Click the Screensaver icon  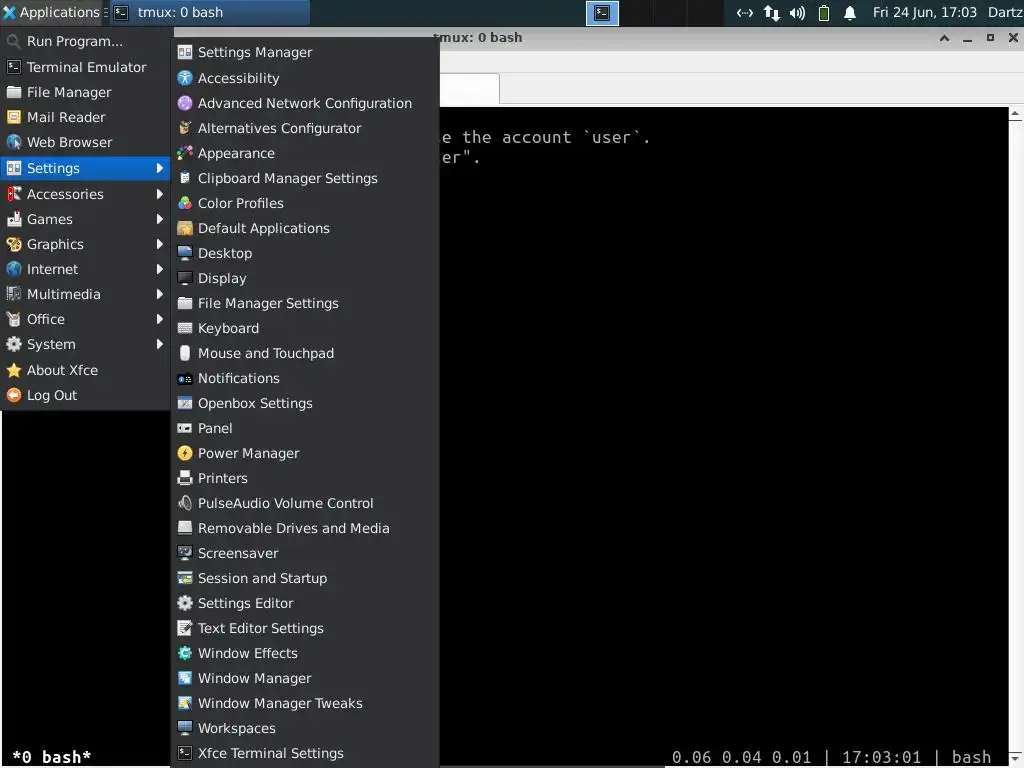(185, 553)
